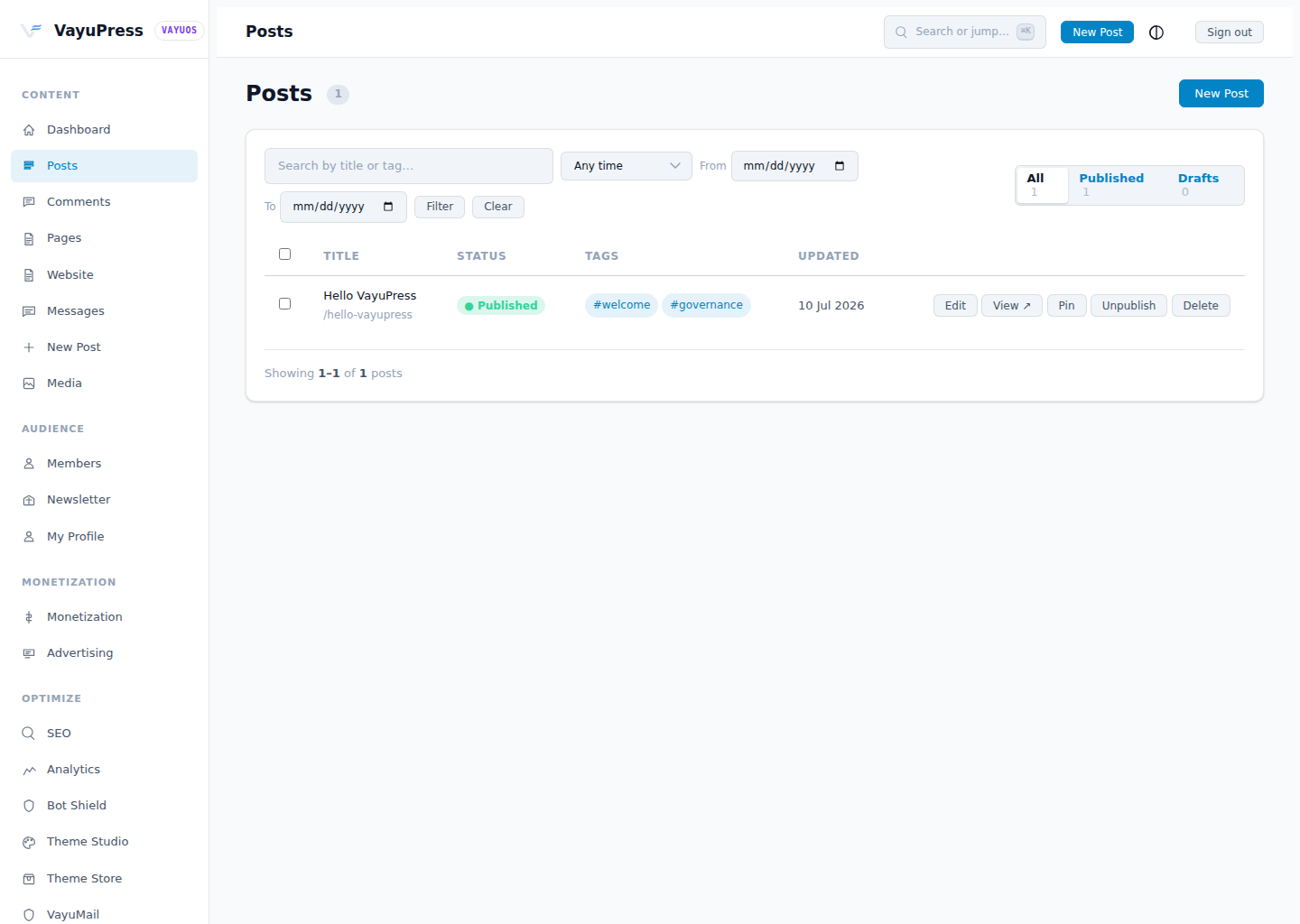Viewport: 1300px width, 924px height.
Task: Click the Sign out button
Action: (x=1230, y=32)
